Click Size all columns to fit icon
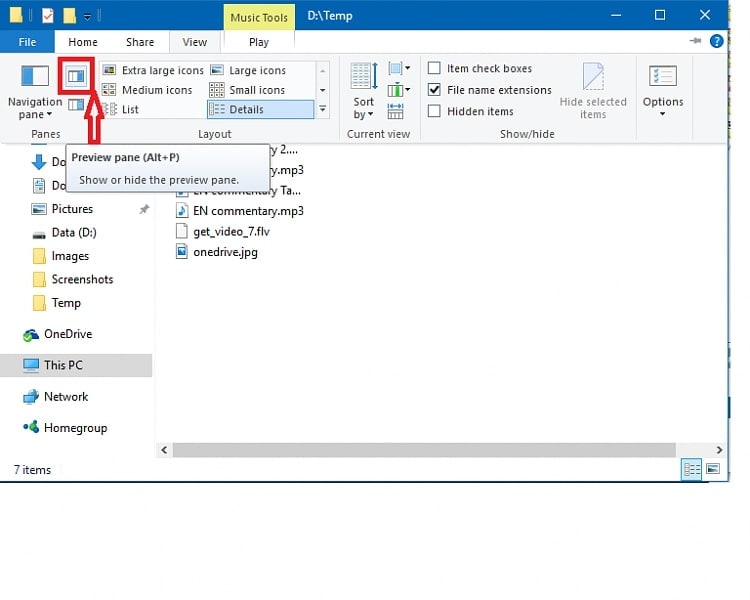The width and height of the screenshot is (750, 600). (x=396, y=111)
